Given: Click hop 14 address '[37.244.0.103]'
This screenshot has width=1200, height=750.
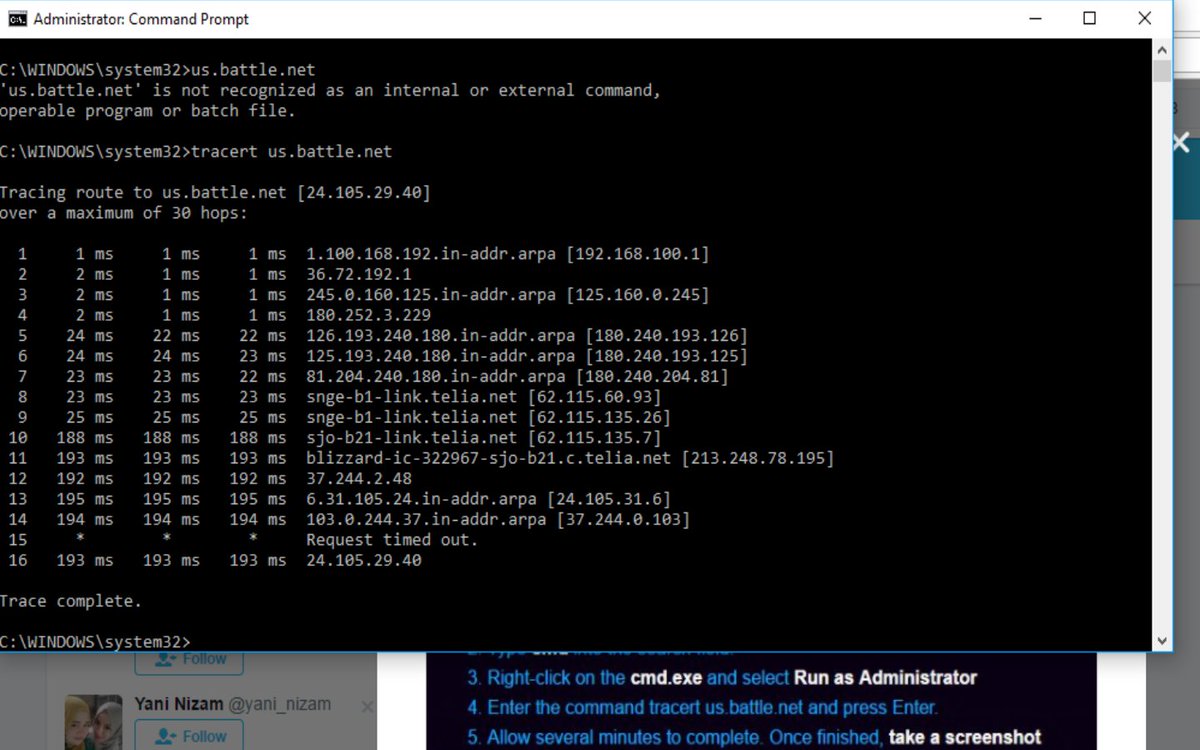Looking at the screenshot, I should coord(624,520).
